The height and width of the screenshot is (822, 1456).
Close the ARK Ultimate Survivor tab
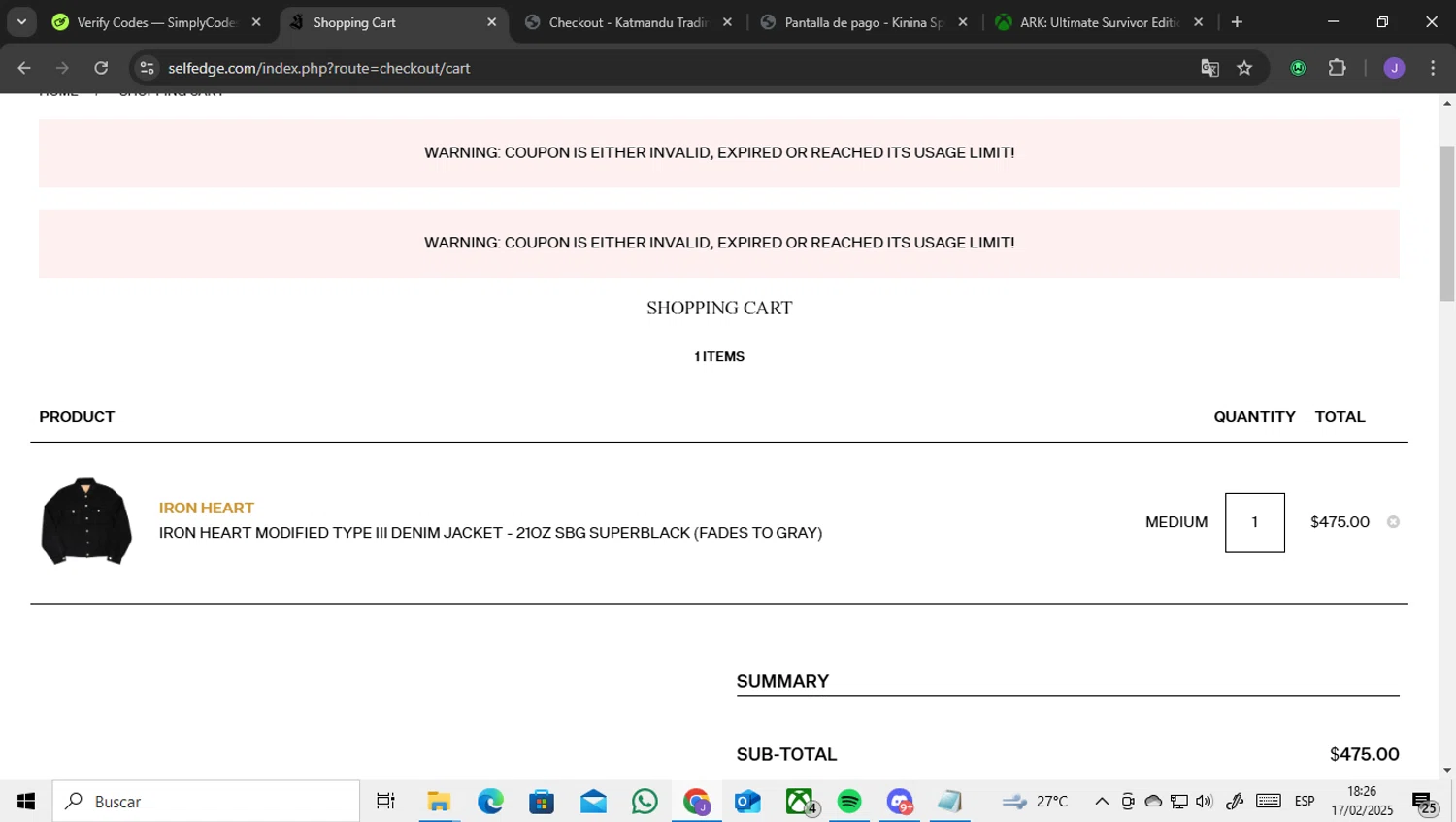[x=1199, y=22]
